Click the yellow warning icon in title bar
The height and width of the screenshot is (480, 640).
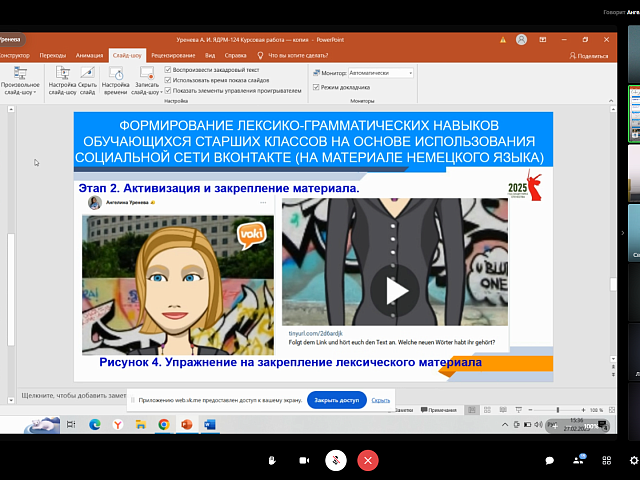503,40
